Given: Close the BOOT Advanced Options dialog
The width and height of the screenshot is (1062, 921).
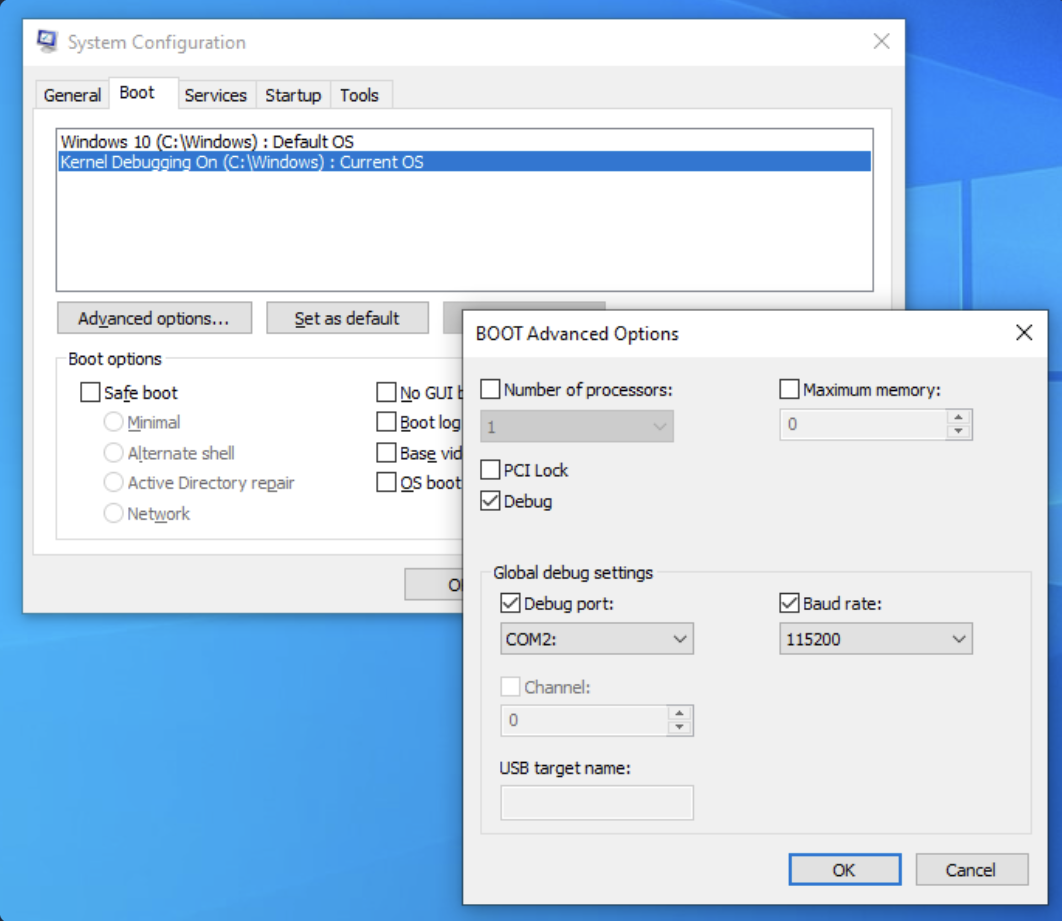Looking at the screenshot, I should (x=1023, y=333).
